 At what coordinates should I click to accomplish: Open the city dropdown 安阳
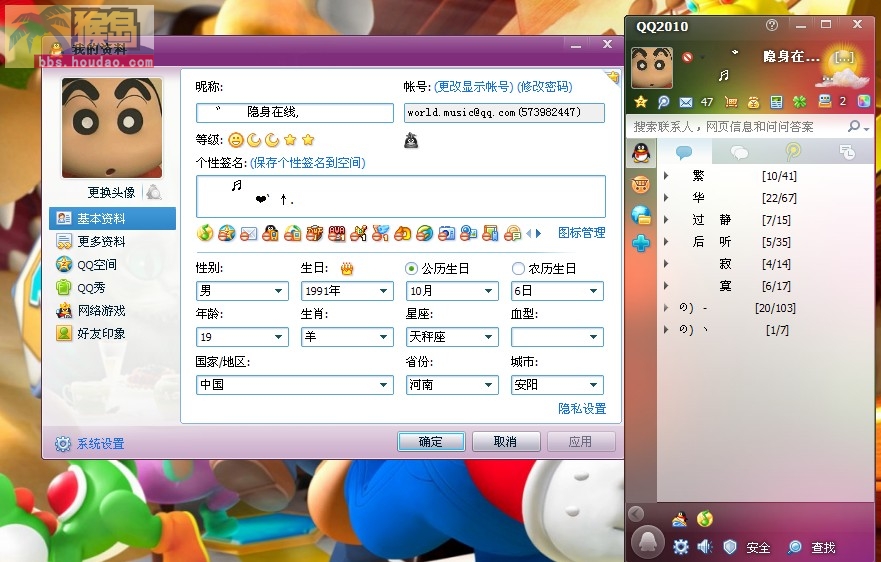pyautogui.click(x=557, y=385)
